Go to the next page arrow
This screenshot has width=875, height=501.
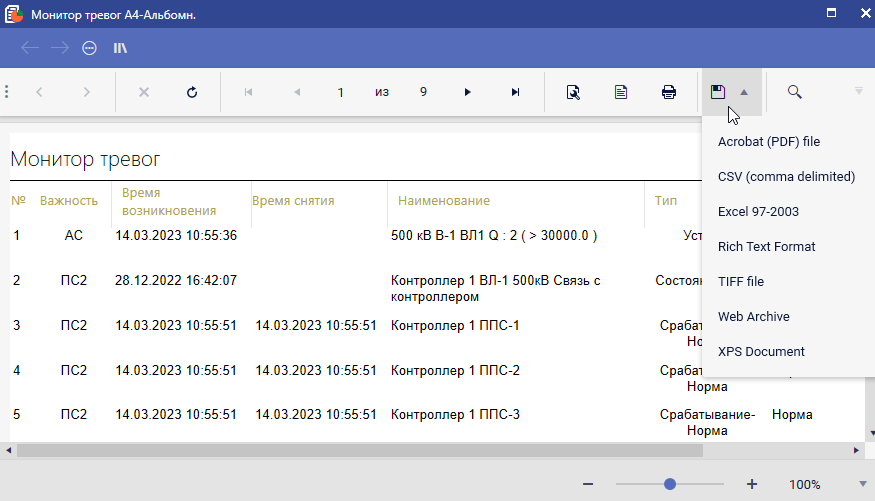point(467,92)
